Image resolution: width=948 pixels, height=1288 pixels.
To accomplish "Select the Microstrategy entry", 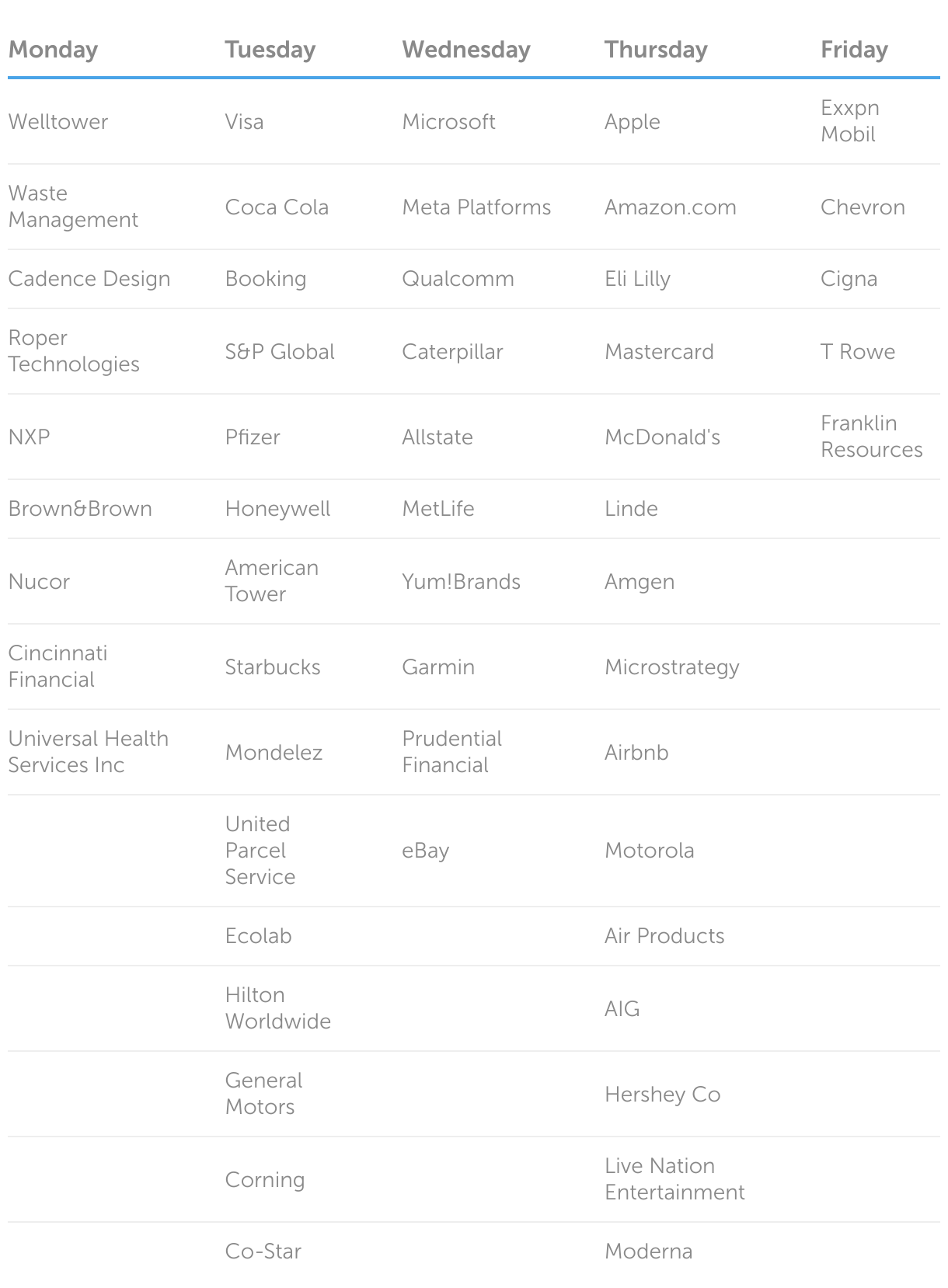I will pos(671,667).
